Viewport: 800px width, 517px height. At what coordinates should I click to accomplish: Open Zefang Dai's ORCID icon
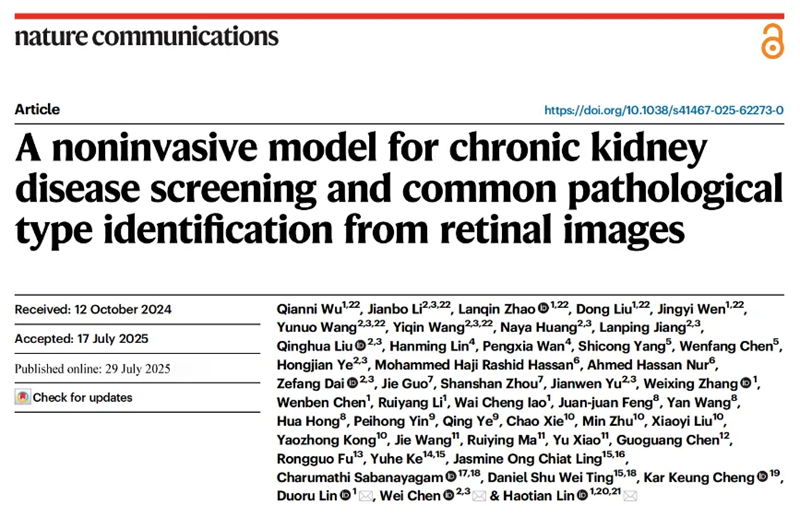click(353, 383)
